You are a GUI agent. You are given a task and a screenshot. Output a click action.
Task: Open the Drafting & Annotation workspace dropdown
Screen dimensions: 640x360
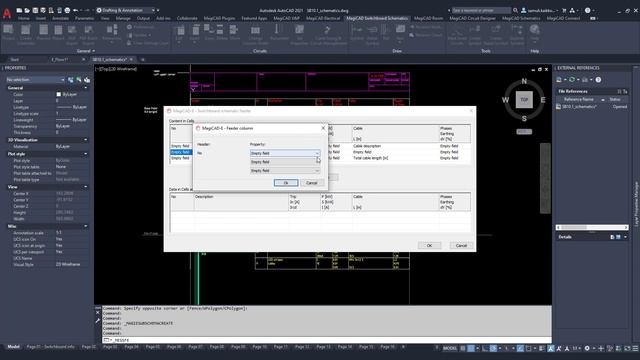click(126, 10)
